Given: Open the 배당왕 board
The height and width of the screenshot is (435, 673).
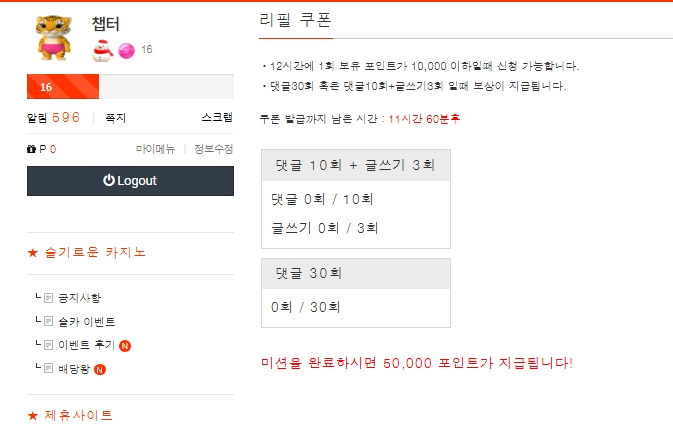Looking at the screenshot, I should point(74,370).
